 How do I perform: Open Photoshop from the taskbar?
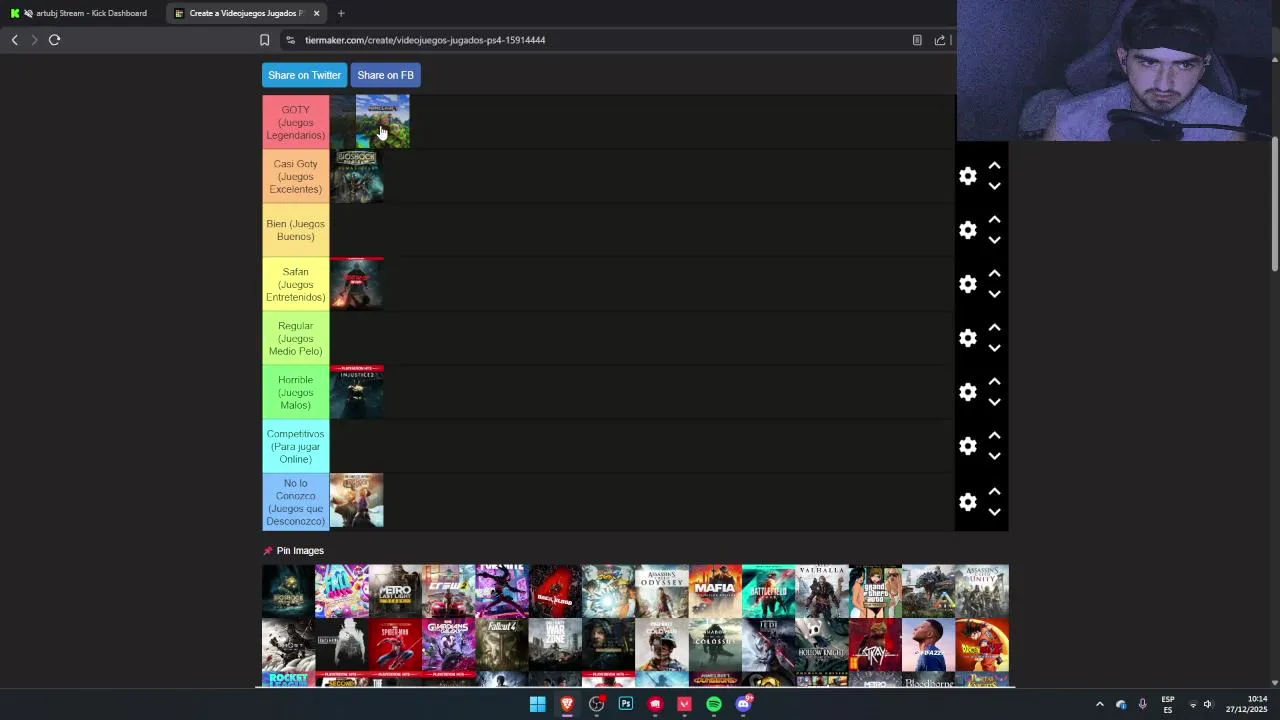(626, 704)
